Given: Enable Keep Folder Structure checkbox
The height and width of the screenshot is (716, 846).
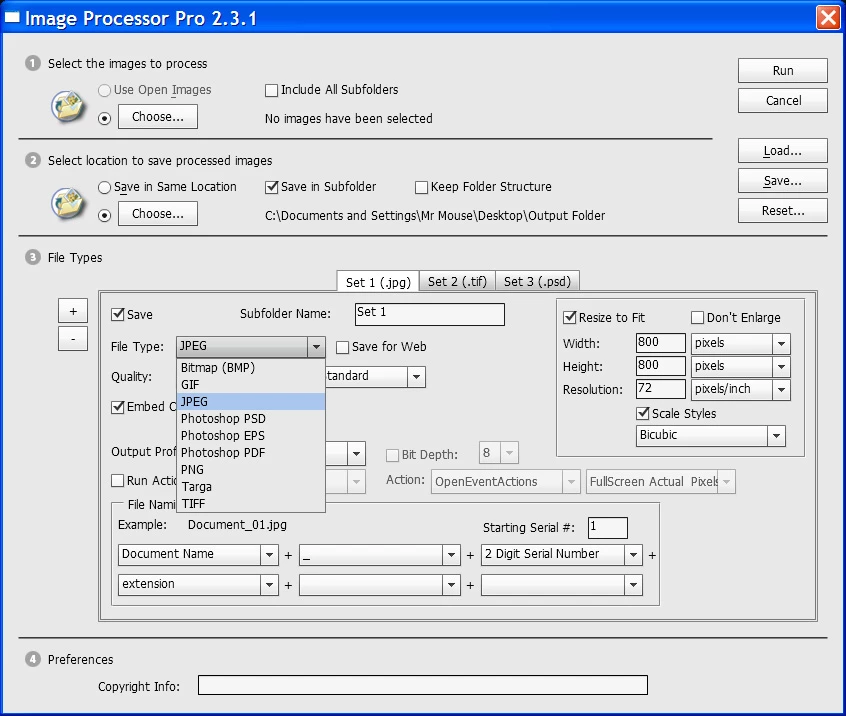Looking at the screenshot, I should 421,187.
